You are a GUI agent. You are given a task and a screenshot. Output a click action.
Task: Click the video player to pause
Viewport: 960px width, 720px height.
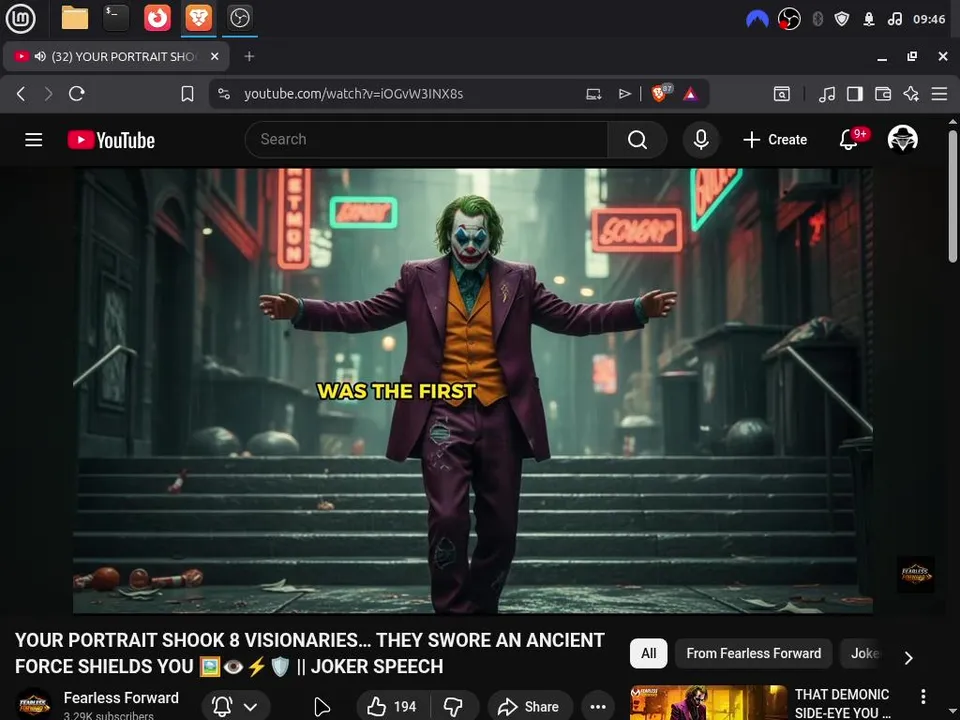click(x=473, y=391)
